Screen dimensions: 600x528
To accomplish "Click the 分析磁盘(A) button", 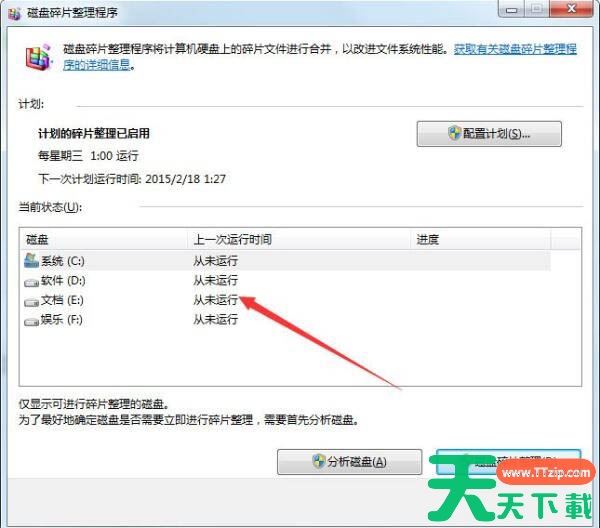I will (x=349, y=462).
